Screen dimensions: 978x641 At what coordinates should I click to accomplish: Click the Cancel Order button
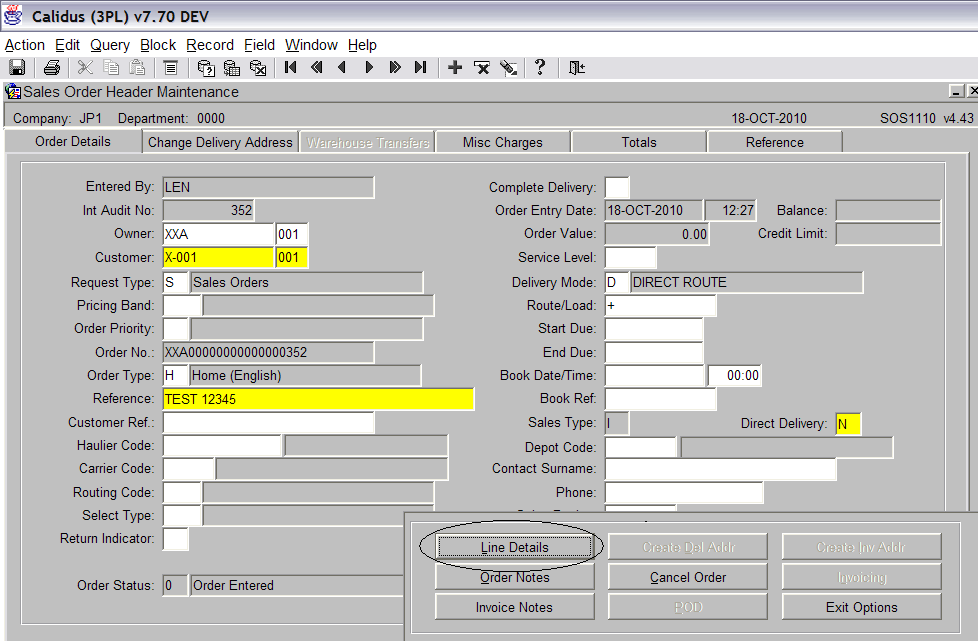pyautogui.click(x=688, y=577)
